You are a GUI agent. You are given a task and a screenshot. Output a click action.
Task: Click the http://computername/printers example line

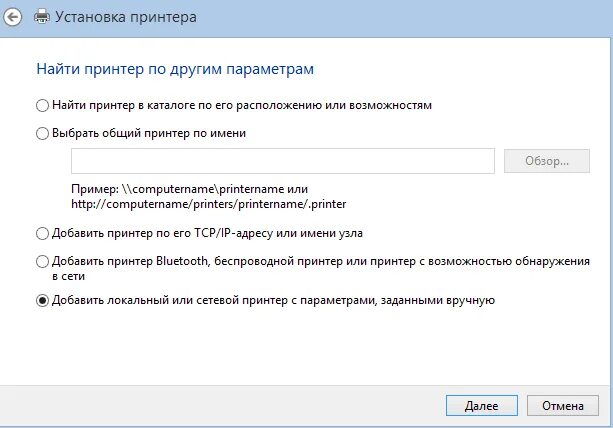[209, 204]
